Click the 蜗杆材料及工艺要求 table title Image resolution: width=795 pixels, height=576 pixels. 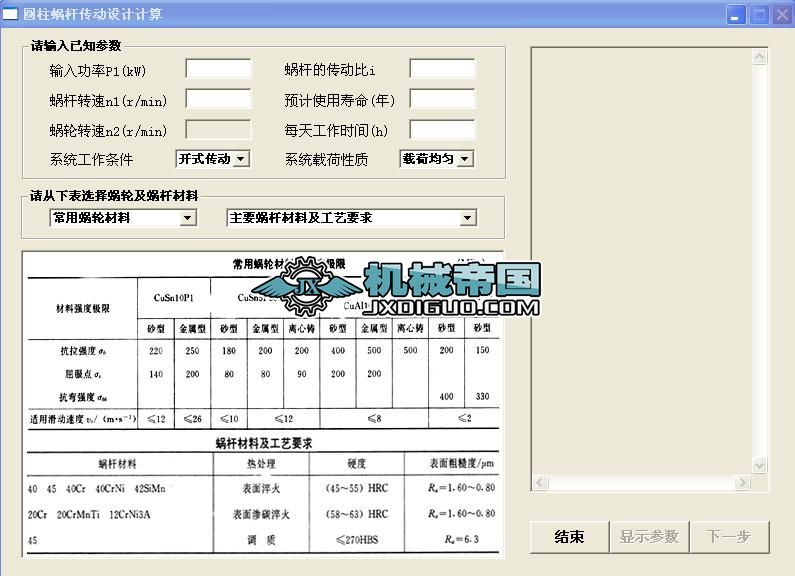pyautogui.click(x=264, y=444)
